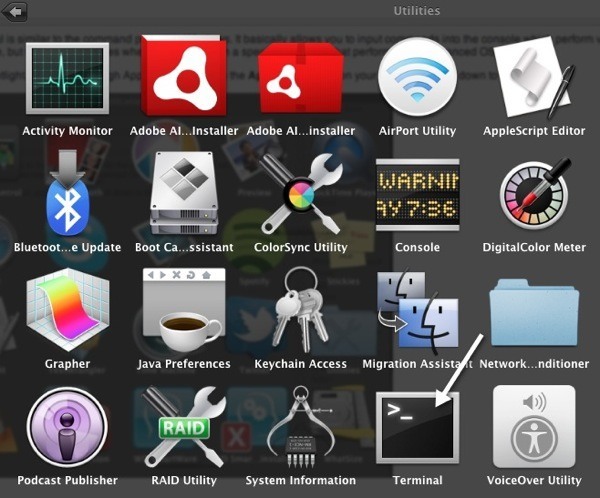Open the Activity Monitor icon
This screenshot has width=600, height=498.
click(x=67, y=78)
